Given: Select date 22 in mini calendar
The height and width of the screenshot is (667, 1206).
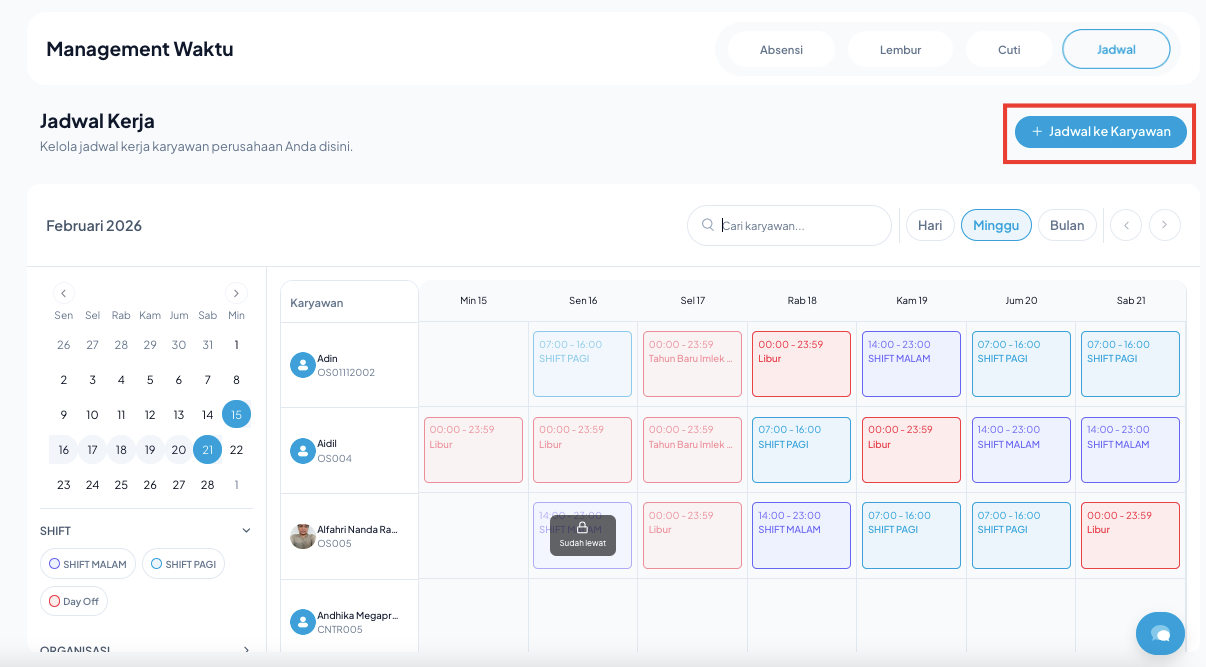Looking at the screenshot, I should point(236,450).
